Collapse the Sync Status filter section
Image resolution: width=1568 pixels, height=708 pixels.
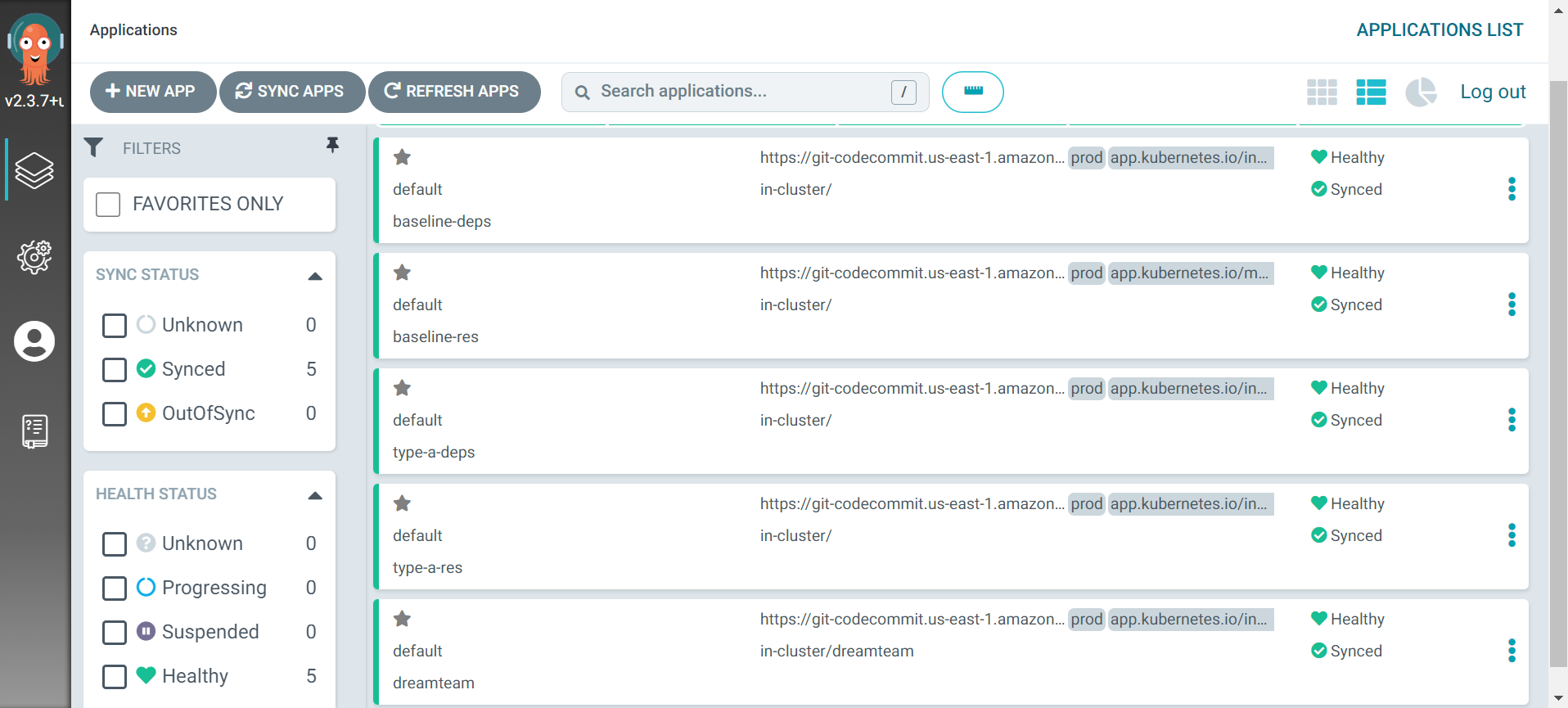[x=315, y=276]
